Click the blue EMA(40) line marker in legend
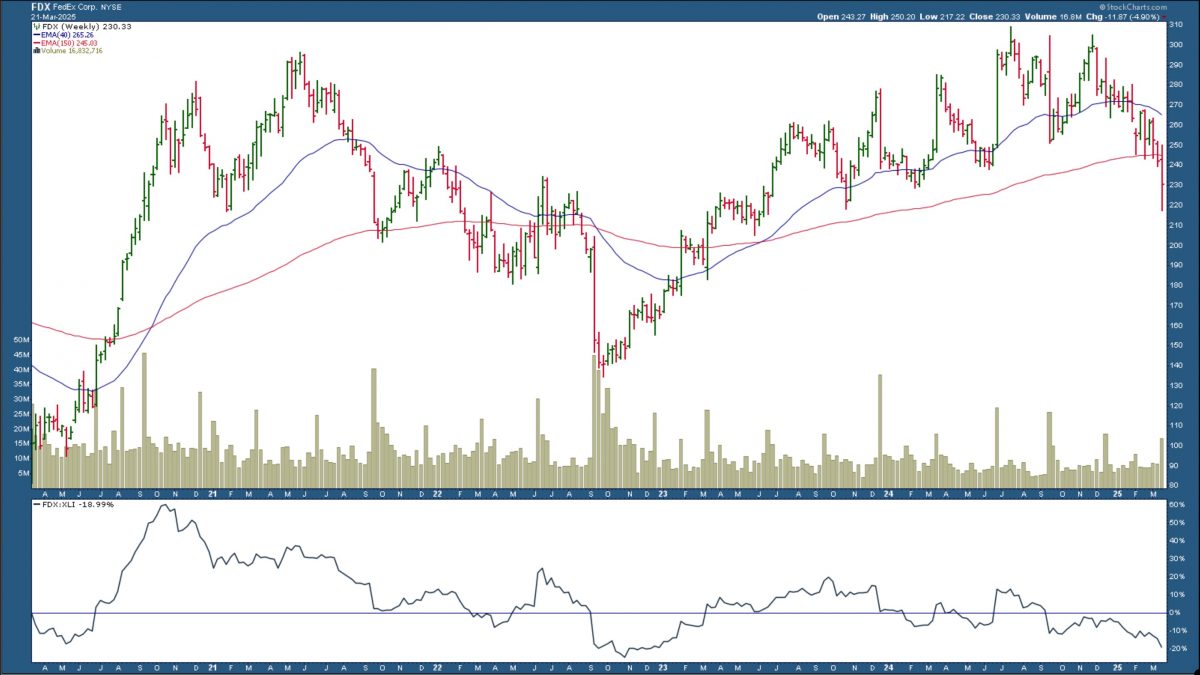 tap(36, 36)
